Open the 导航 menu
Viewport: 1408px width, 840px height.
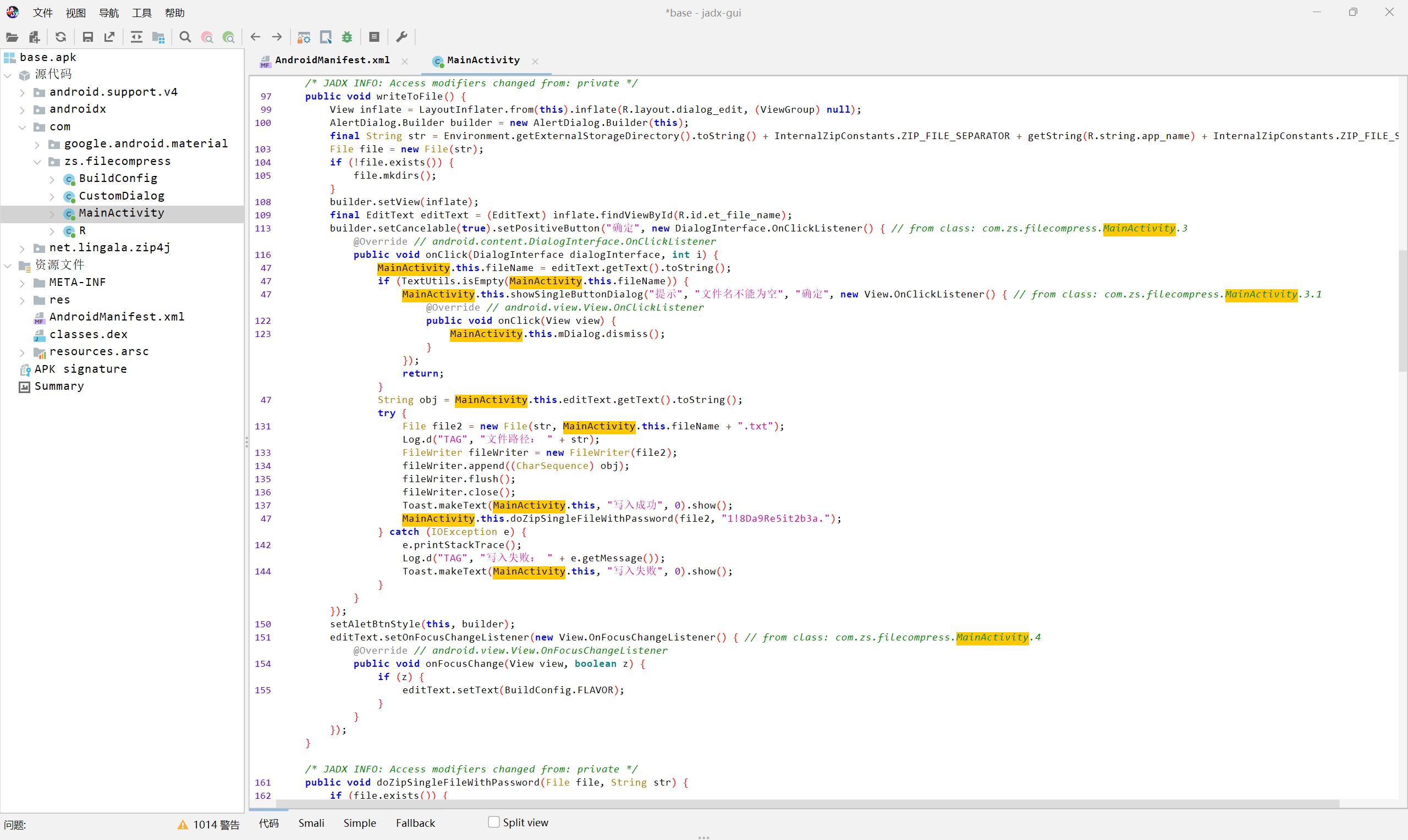click(109, 13)
